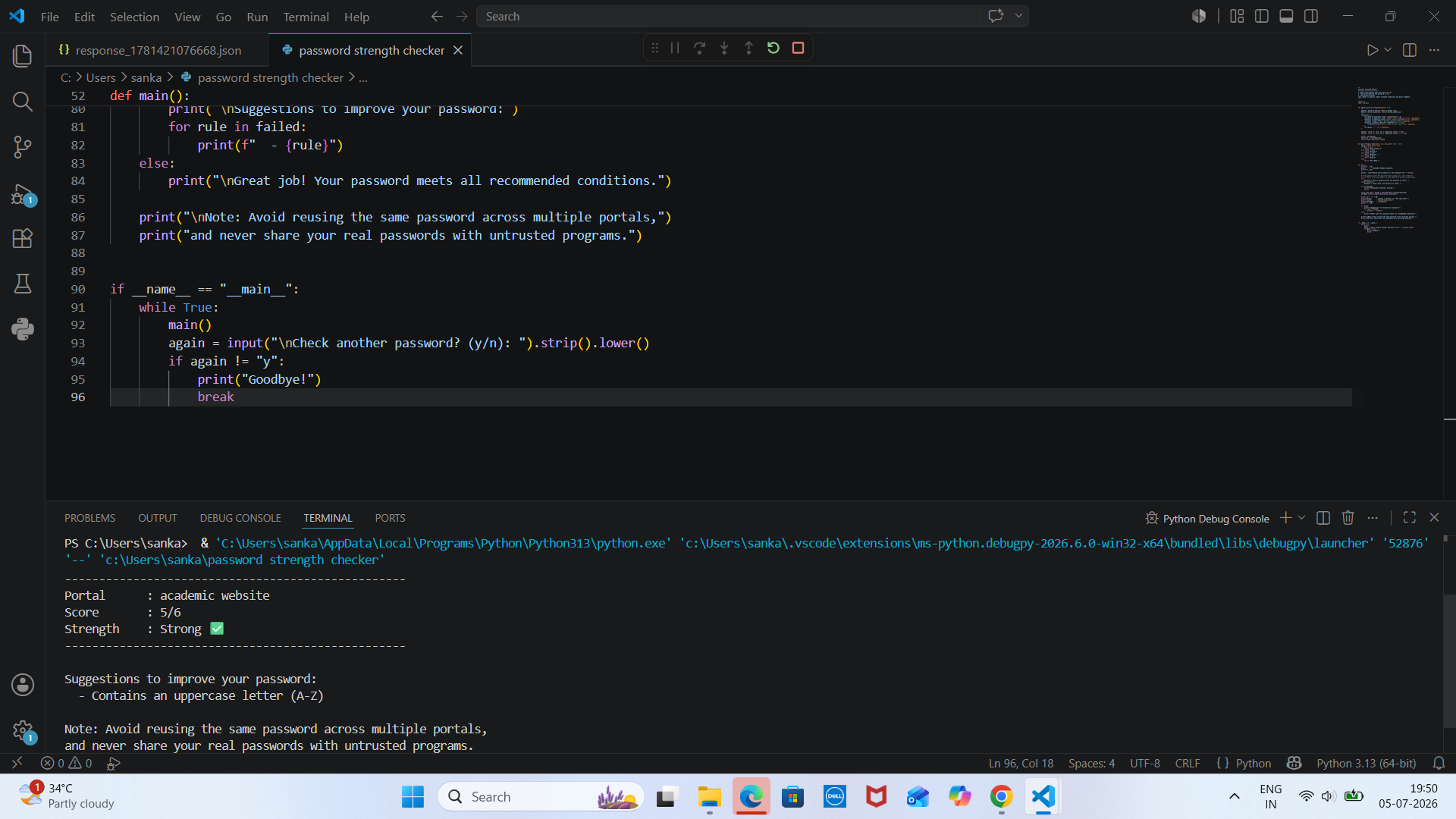Image resolution: width=1456 pixels, height=819 pixels.
Task: Open editor More Actions menu
Action: point(1434,50)
